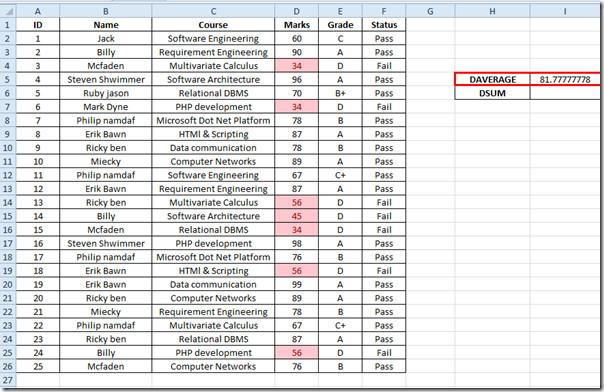Select the Mark Dyne cell

pos(106,107)
